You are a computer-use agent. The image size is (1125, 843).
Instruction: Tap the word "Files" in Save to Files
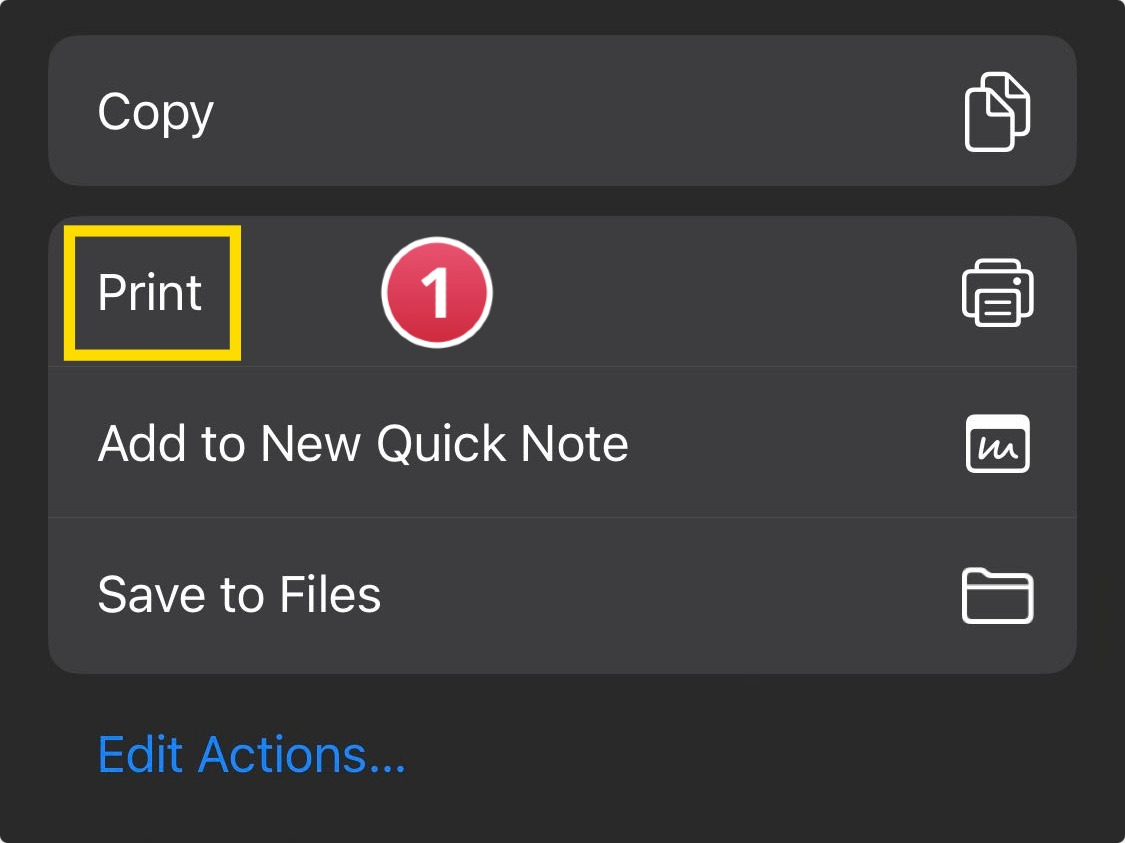point(330,594)
